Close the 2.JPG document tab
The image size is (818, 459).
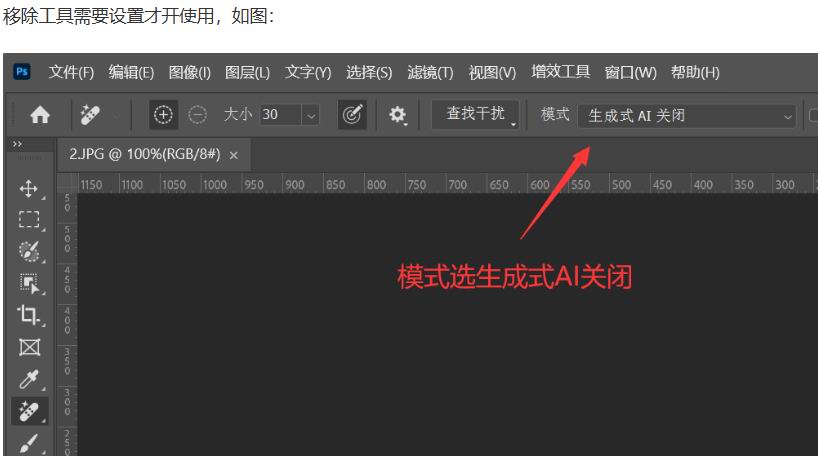click(234, 156)
